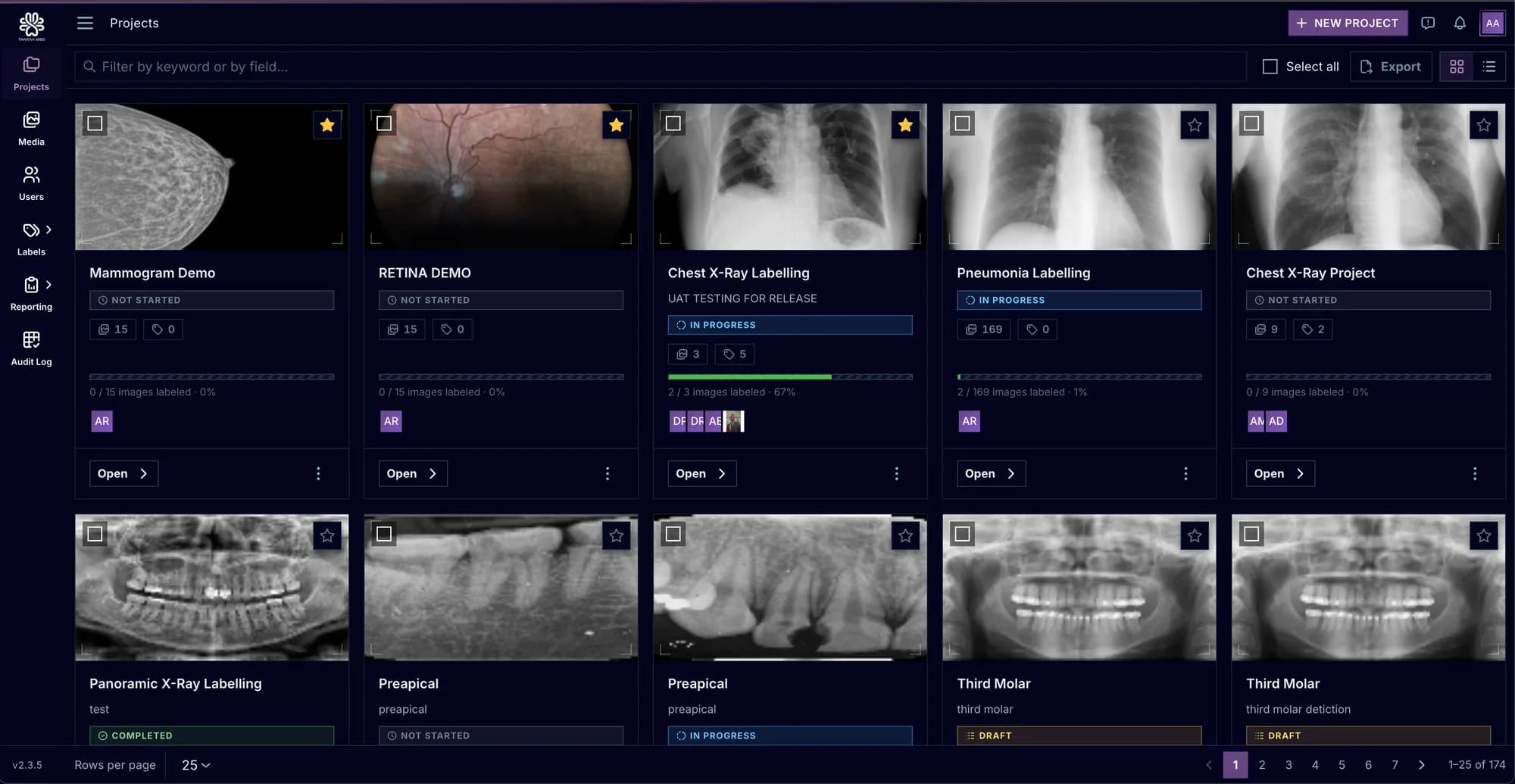Viewport: 1515px width, 784px height.
Task: Star the Chest X-Ray Project card
Action: [x=1484, y=125]
